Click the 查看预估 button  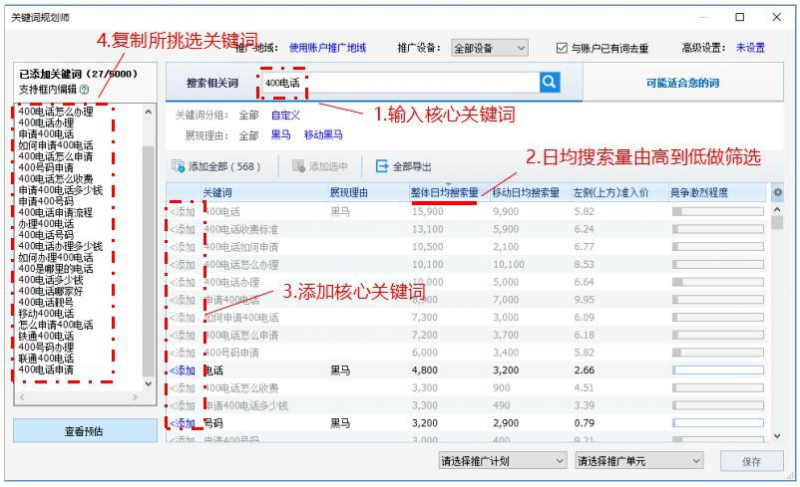[x=85, y=431]
